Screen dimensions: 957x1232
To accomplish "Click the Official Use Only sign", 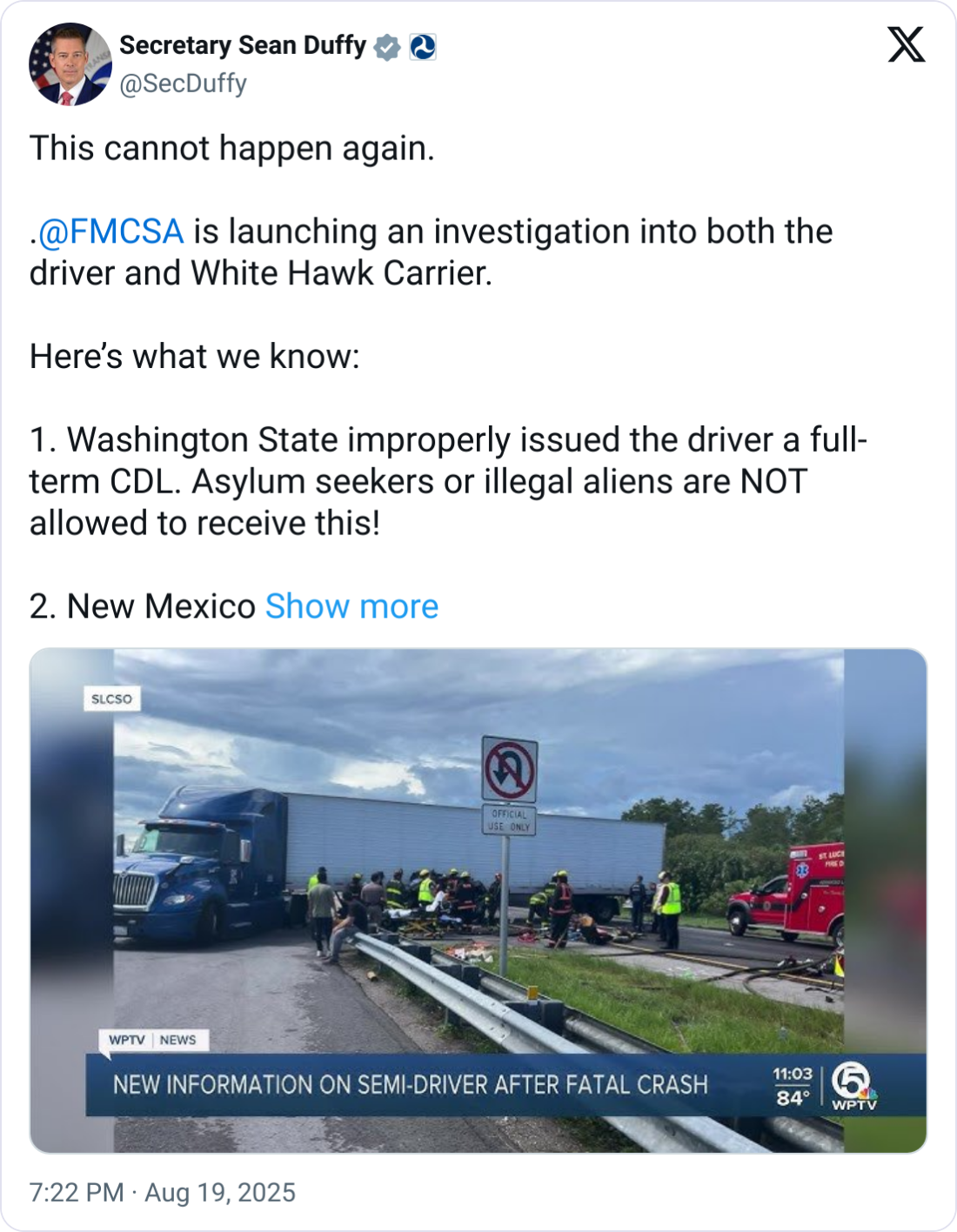I will (510, 820).
